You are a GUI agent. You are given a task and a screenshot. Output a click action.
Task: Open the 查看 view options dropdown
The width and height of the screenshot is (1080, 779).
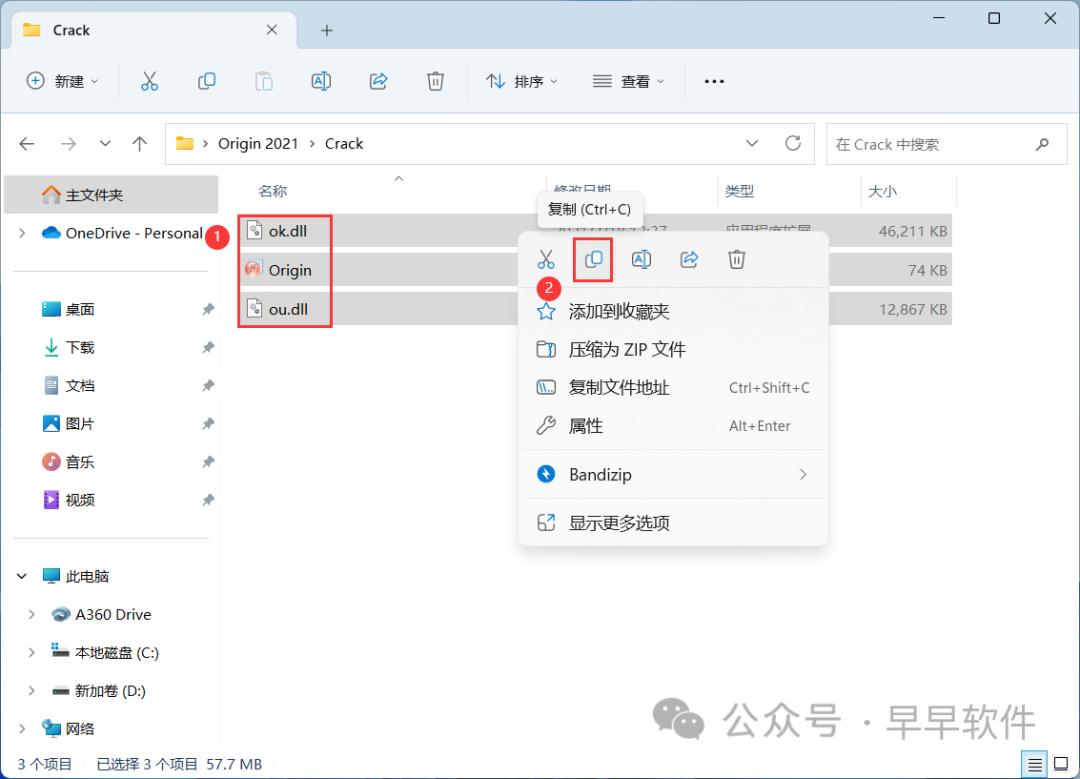pyautogui.click(x=629, y=81)
